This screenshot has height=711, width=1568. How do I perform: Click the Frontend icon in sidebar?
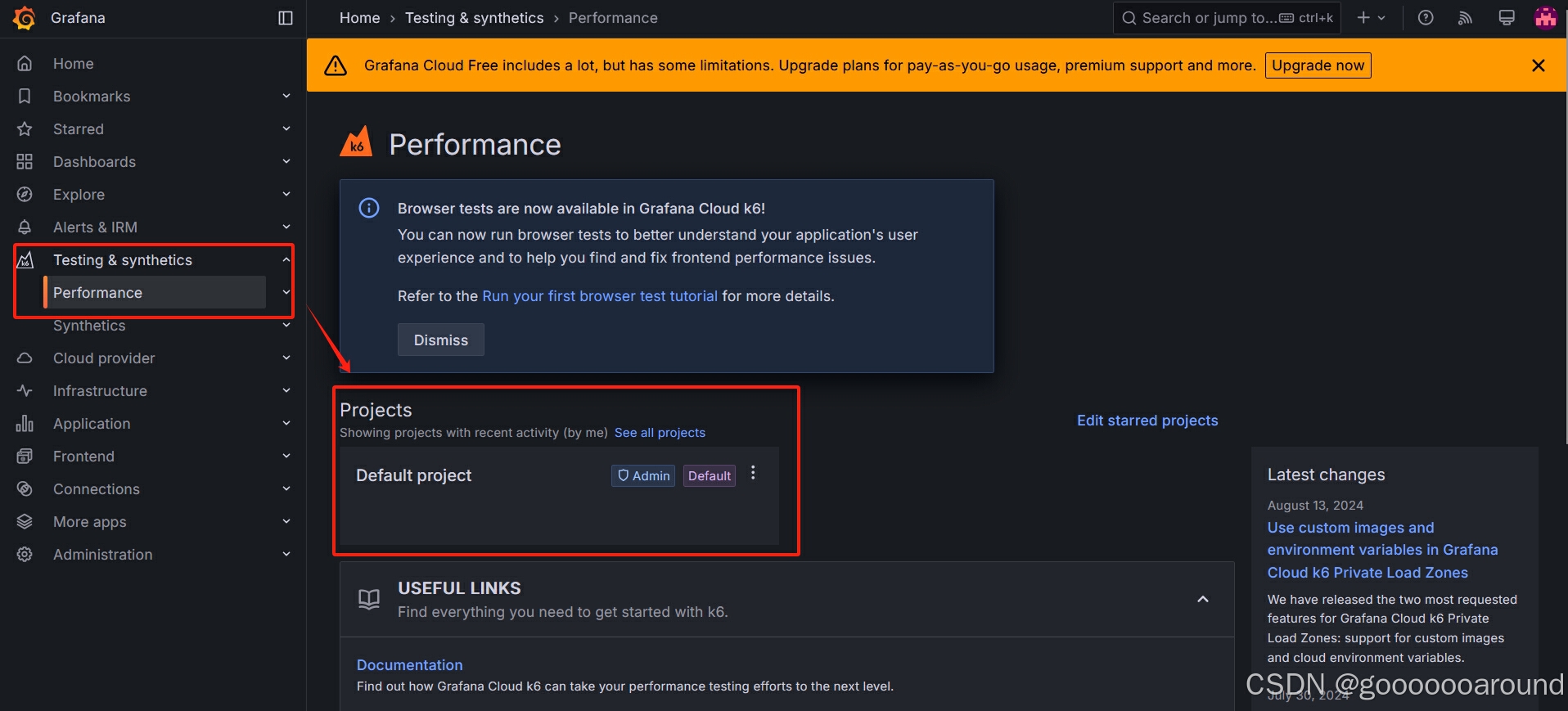(x=25, y=456)
